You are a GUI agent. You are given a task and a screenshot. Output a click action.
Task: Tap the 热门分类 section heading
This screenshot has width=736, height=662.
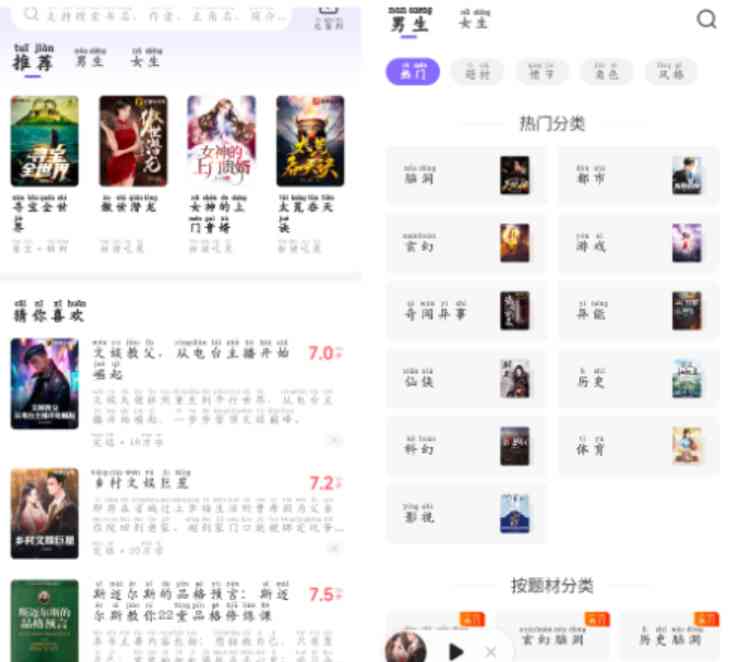click(x=552, y=123)
